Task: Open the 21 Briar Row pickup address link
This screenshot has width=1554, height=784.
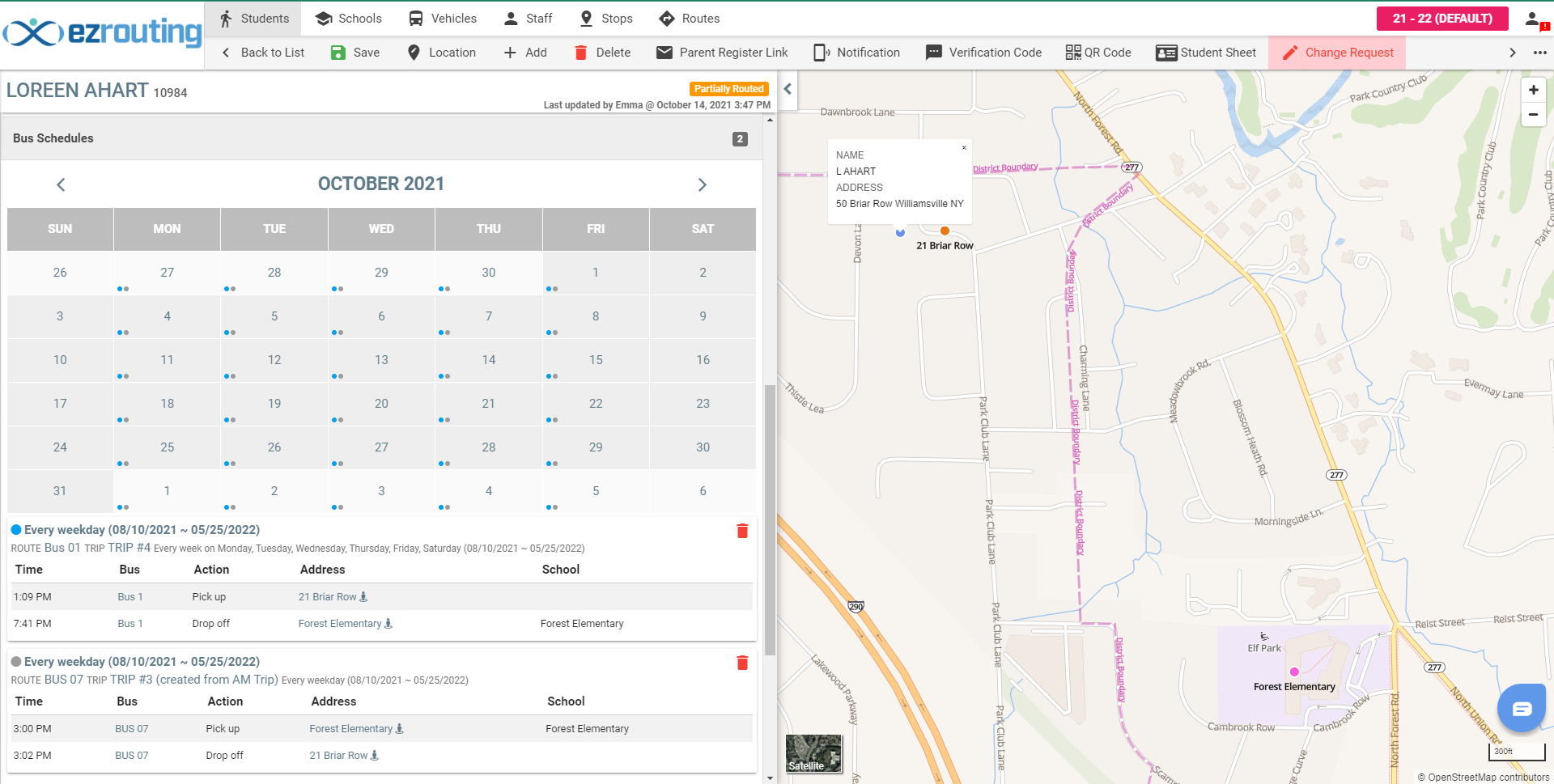Action: 327,597
